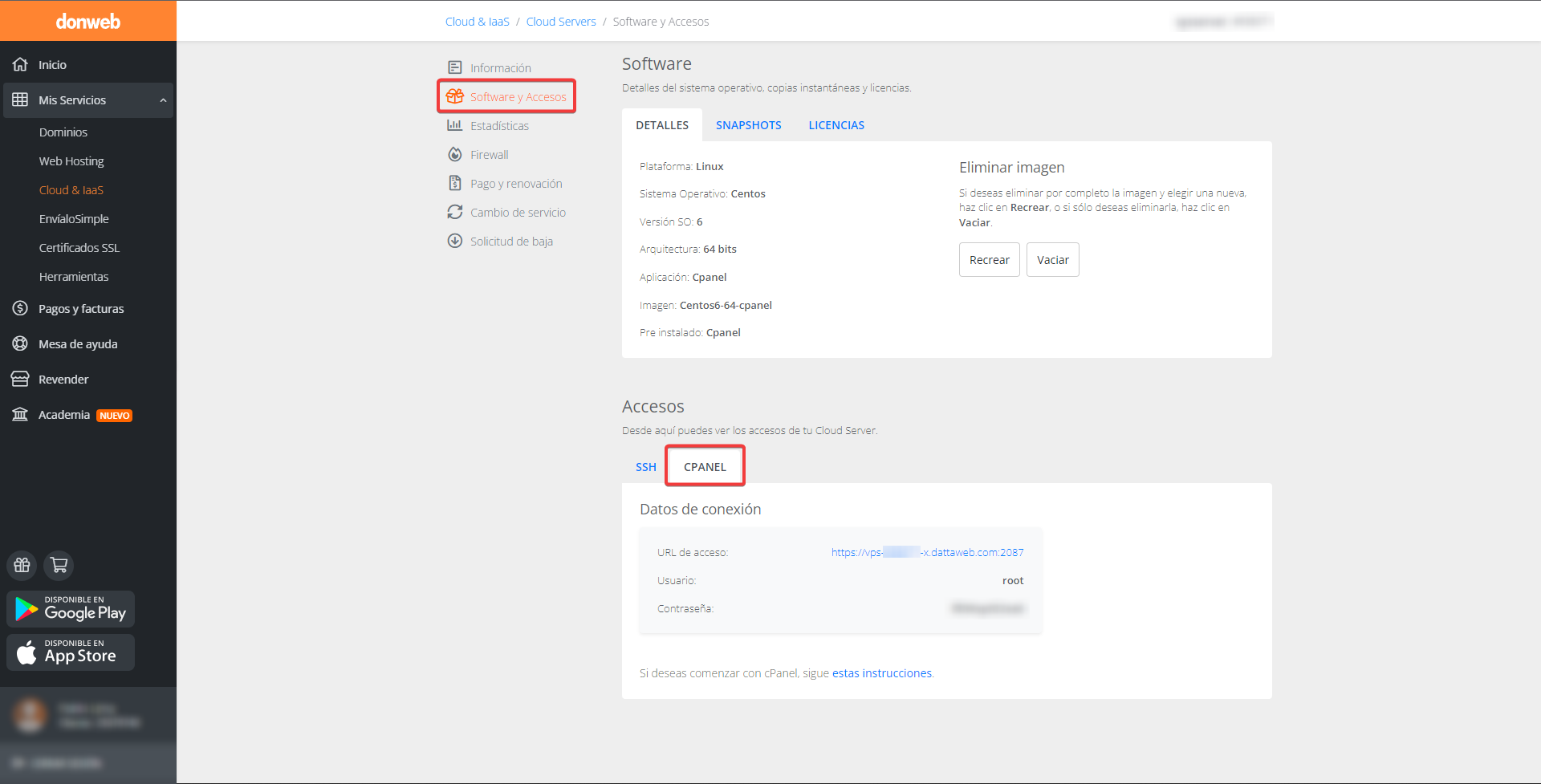Viewport: 1541px width, 784px height.
Task: Open Dominios in sidebar
Action: pyautogui.click(x=63, y=132)
